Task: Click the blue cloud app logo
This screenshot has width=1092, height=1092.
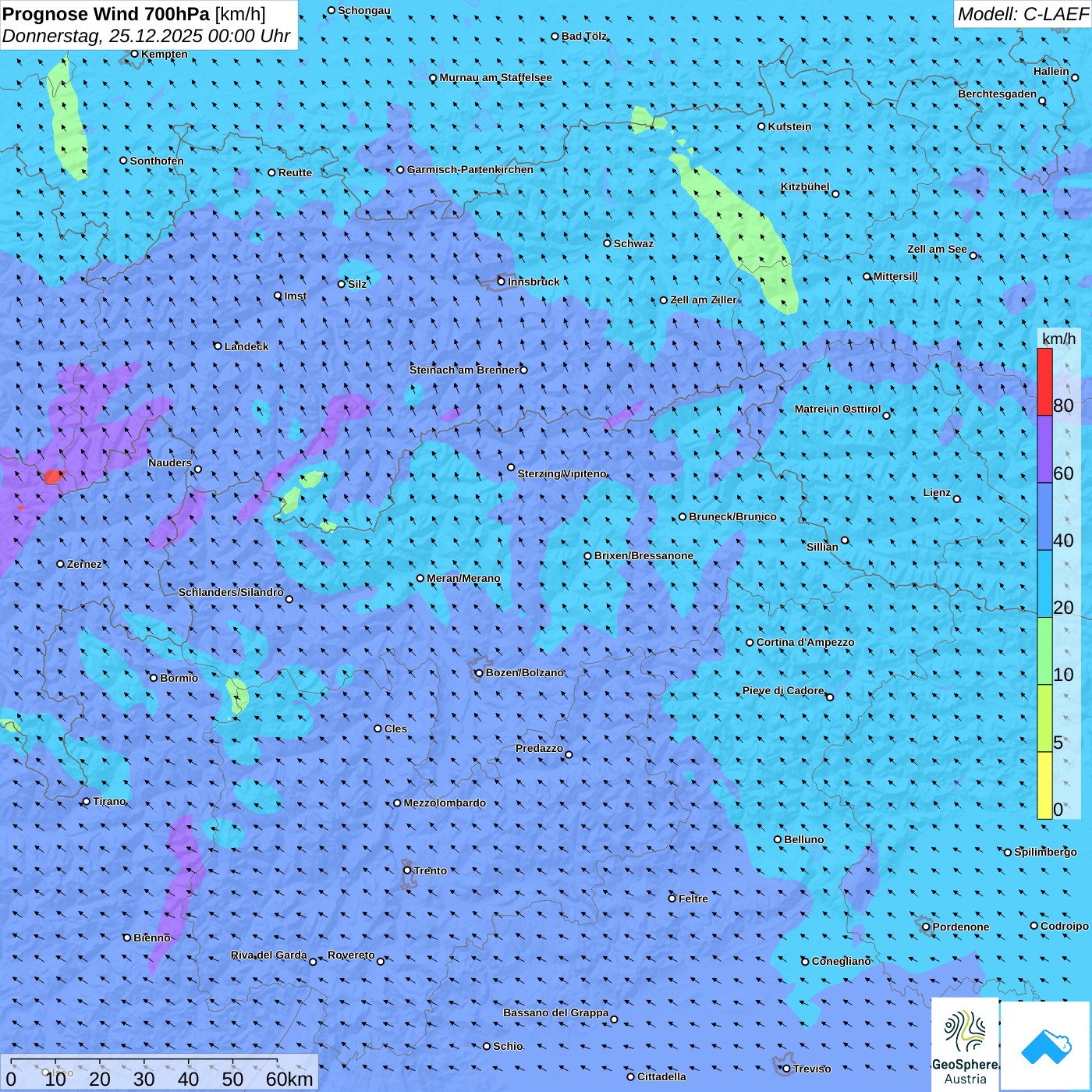Action: click(1045, 1046)
